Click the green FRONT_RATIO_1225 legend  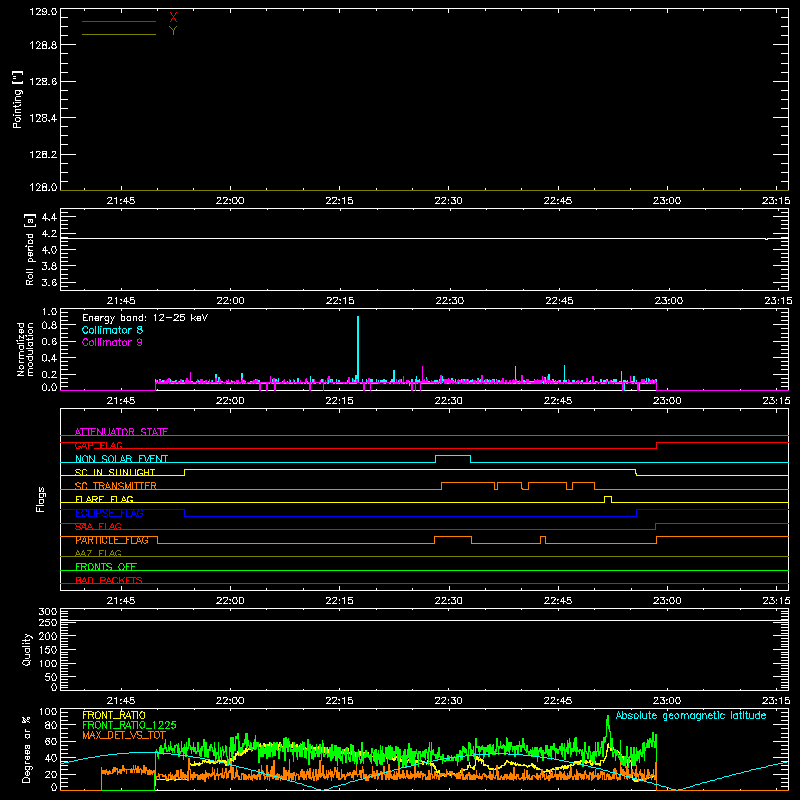[129, 725]
